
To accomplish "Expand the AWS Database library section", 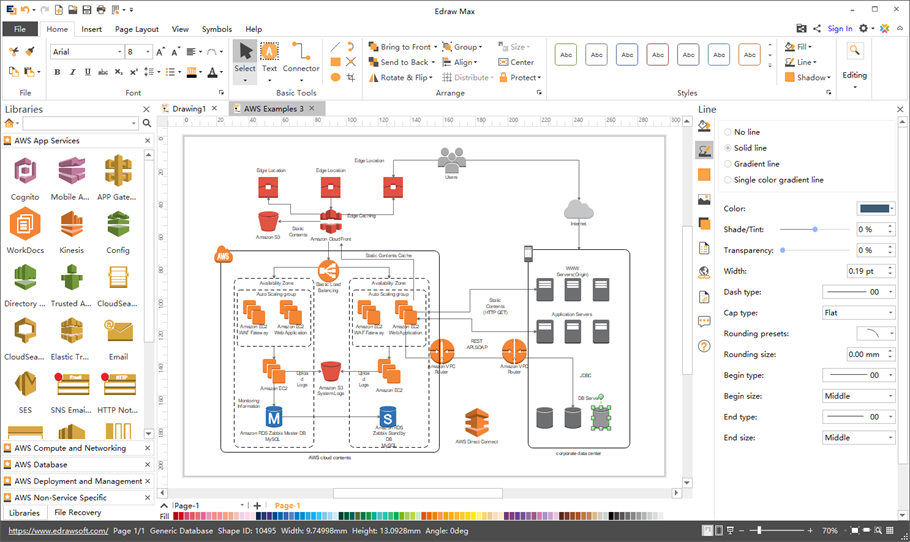I will (41, 465).
